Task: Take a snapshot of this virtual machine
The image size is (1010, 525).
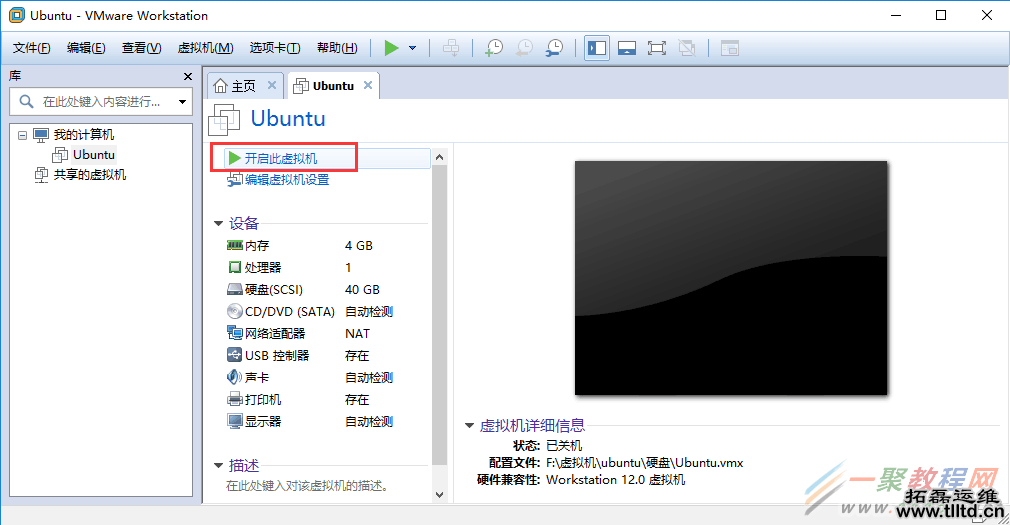Action: [x=494, y=48]
